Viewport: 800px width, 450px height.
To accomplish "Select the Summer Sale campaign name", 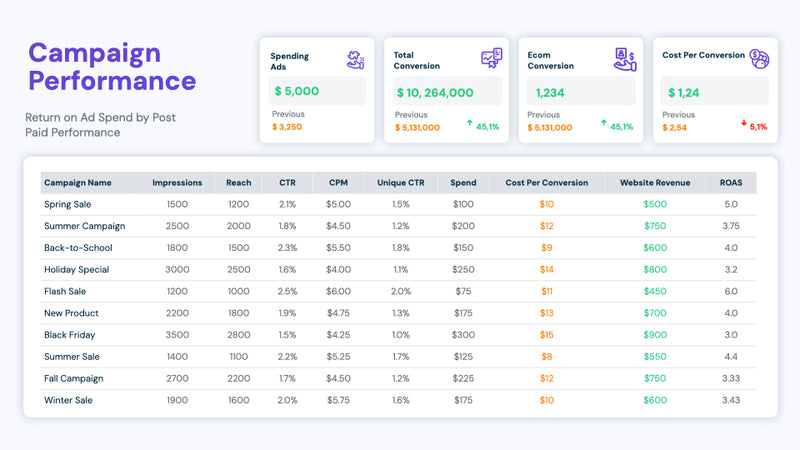I will 71,357.
